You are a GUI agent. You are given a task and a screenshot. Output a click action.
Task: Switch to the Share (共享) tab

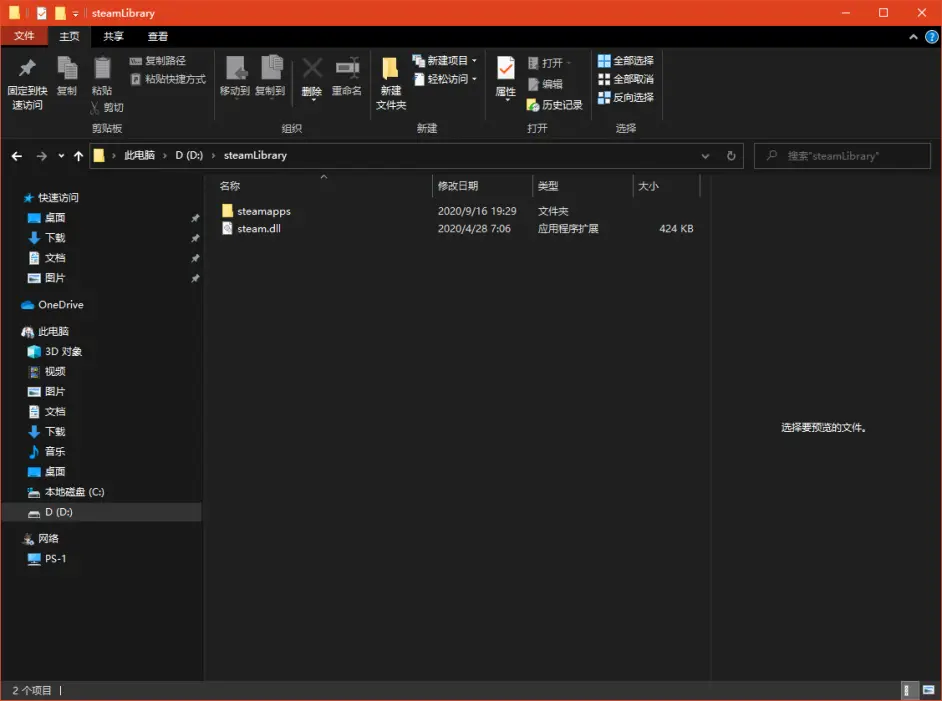[114, 37]
